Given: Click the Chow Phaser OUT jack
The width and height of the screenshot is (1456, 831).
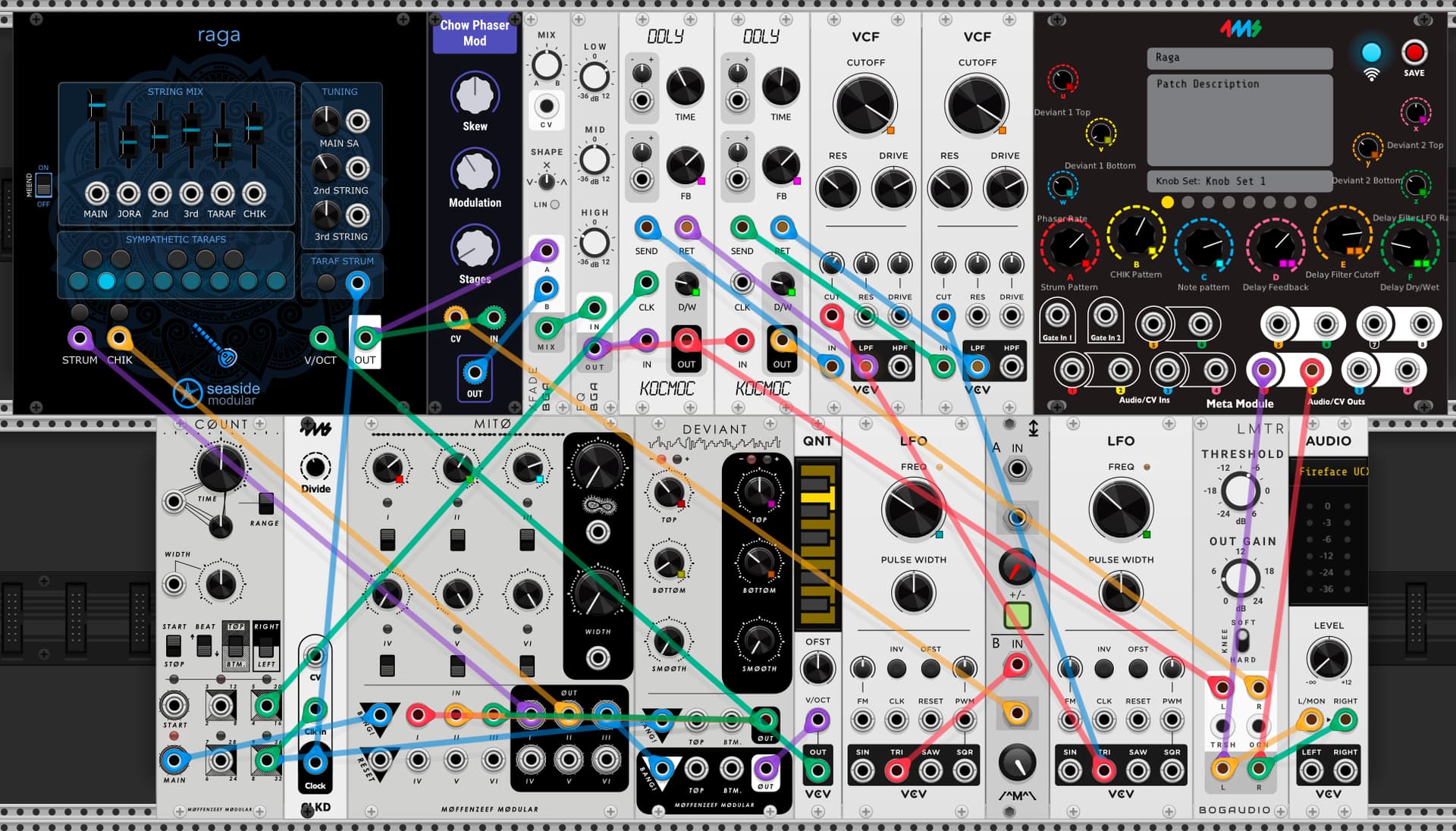Looking at the screenshot, I should tap(475, 372).
